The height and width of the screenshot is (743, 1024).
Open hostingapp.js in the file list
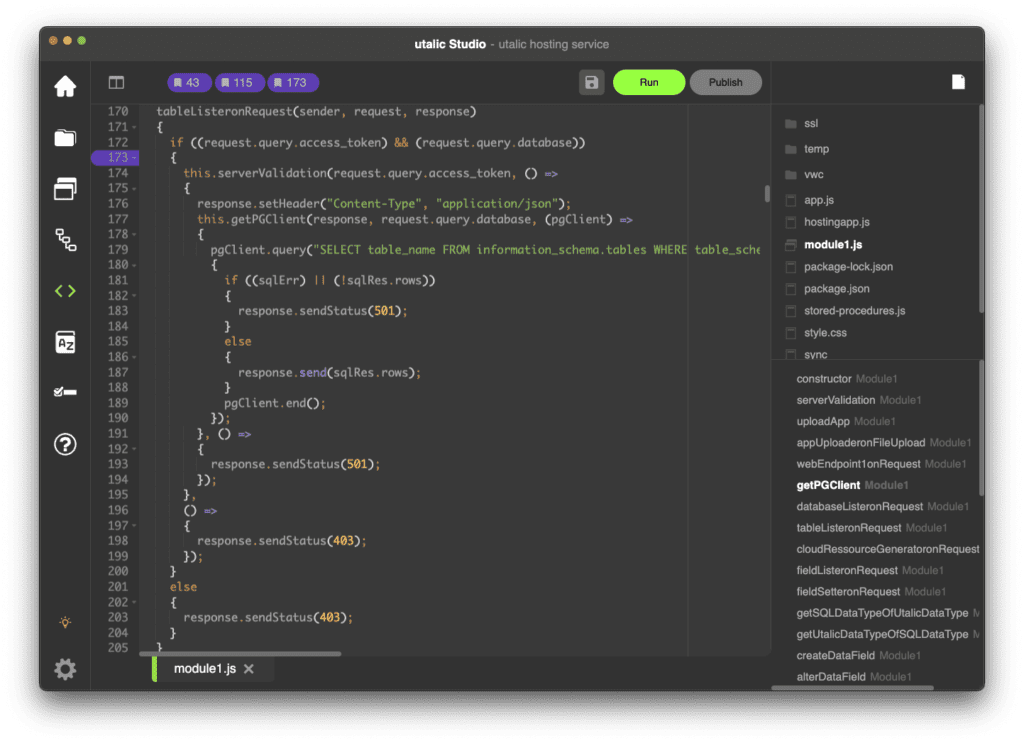tap(836, 222)
